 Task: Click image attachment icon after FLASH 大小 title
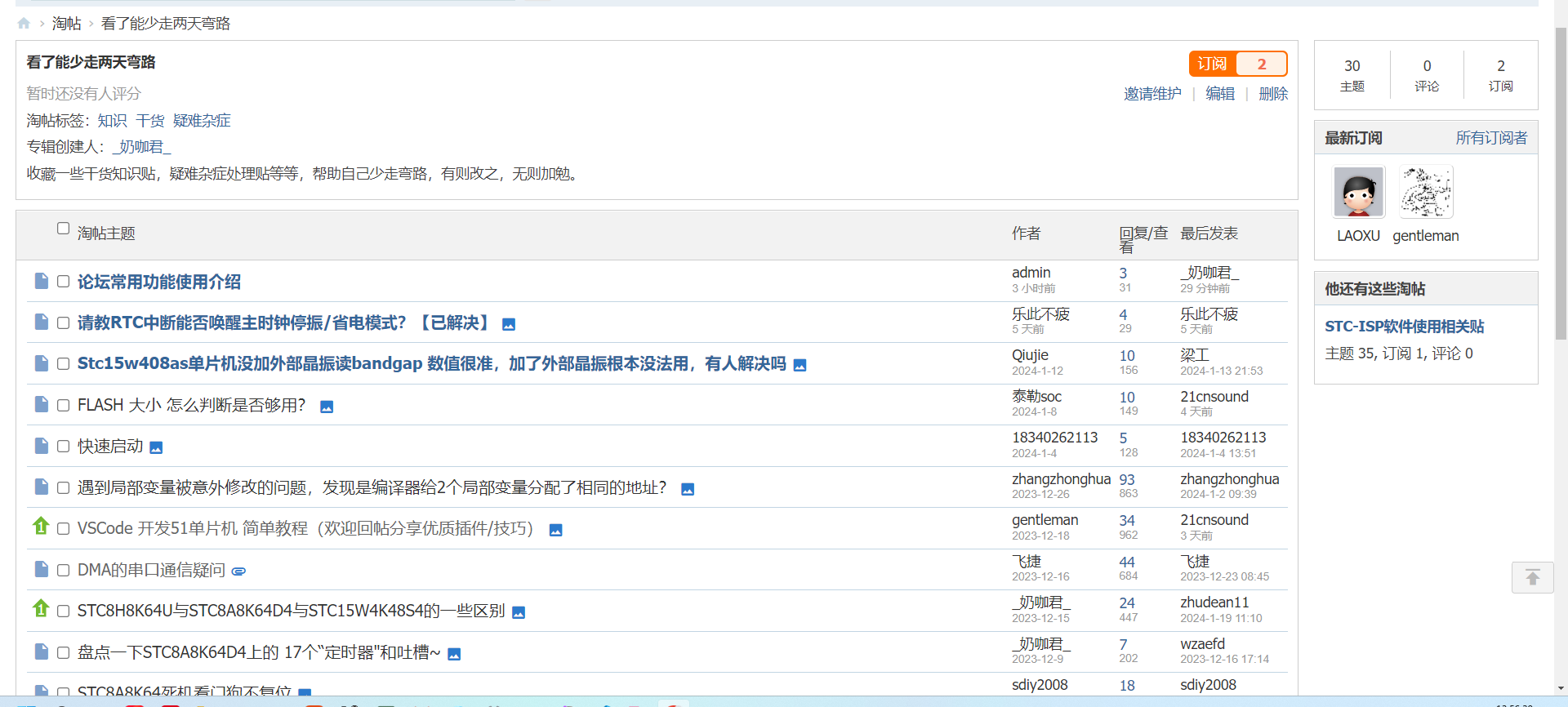click(327, 407)
